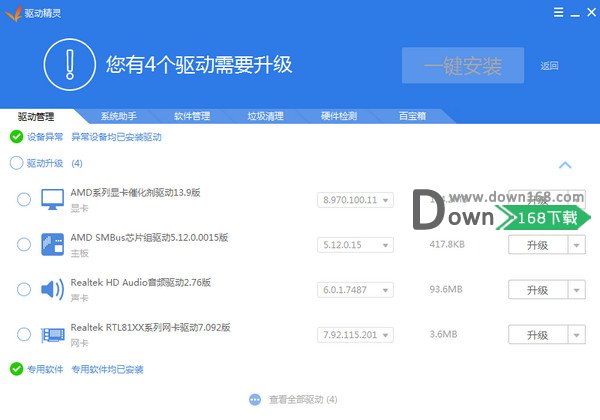Click 升级 for Realtek RTL81XX driver

coord(538,335)
